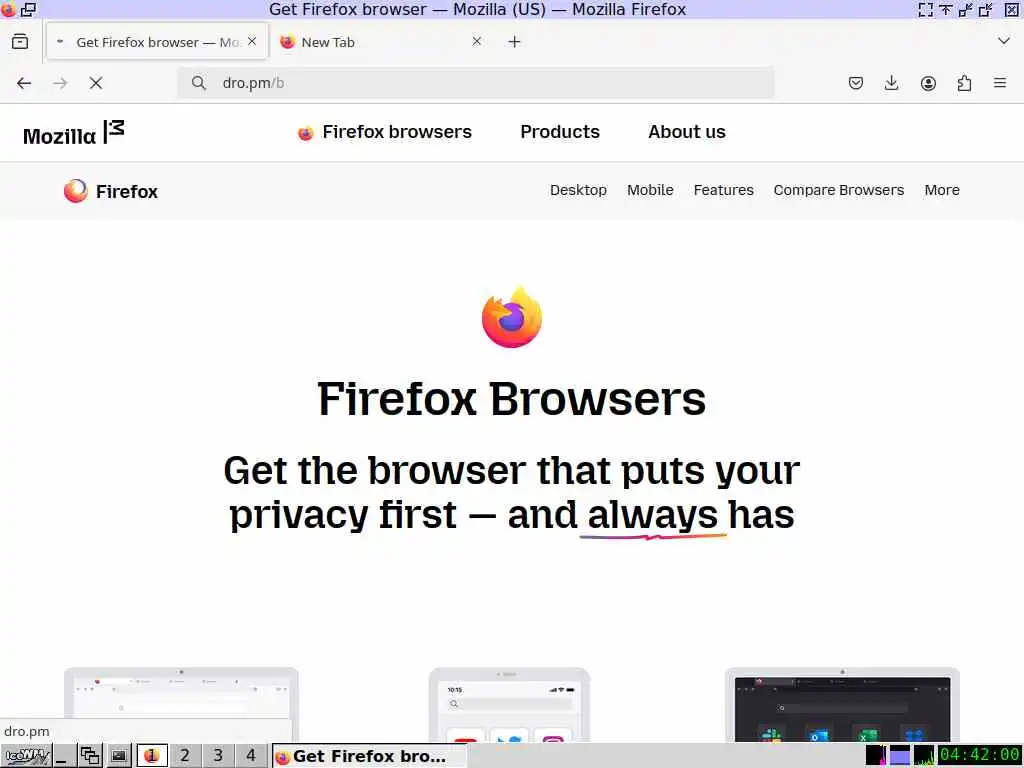Image resolution: width=1024 pixels, height=768 pixels.
Task: Switch to workspace 4
Action: (x=251, y=756)
